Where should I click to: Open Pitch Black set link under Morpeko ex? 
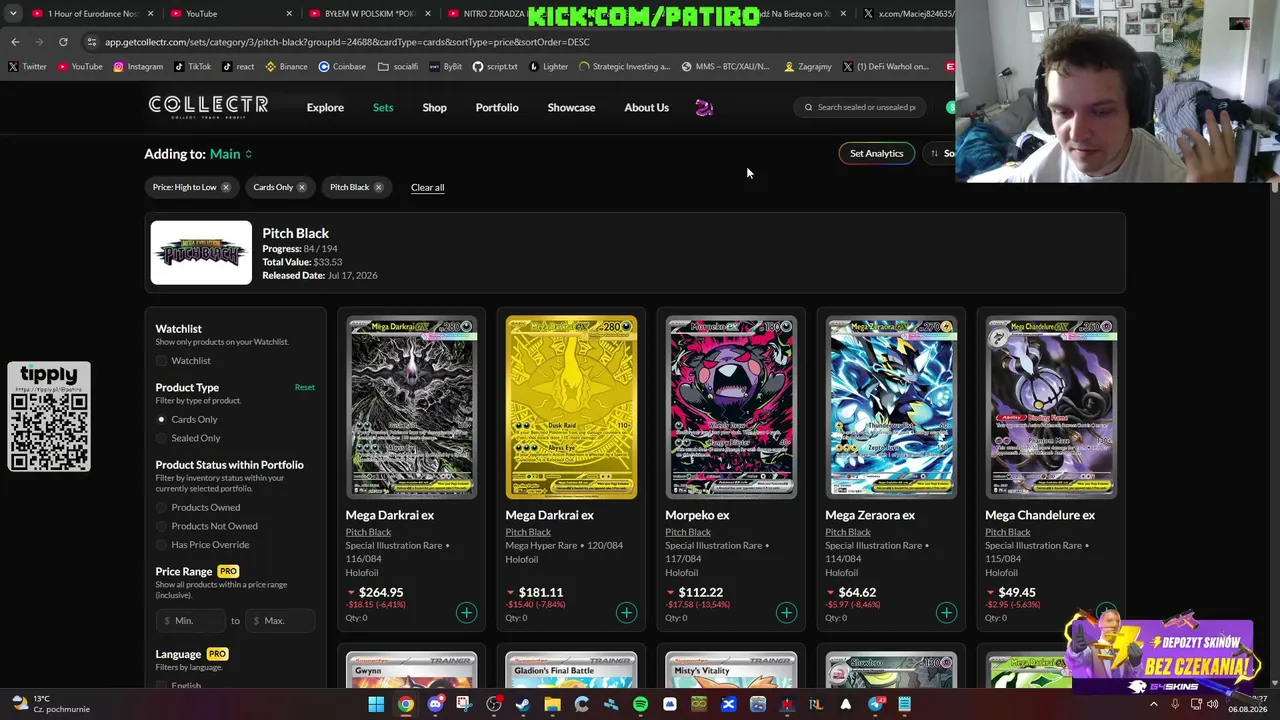[x=688, y=532]
